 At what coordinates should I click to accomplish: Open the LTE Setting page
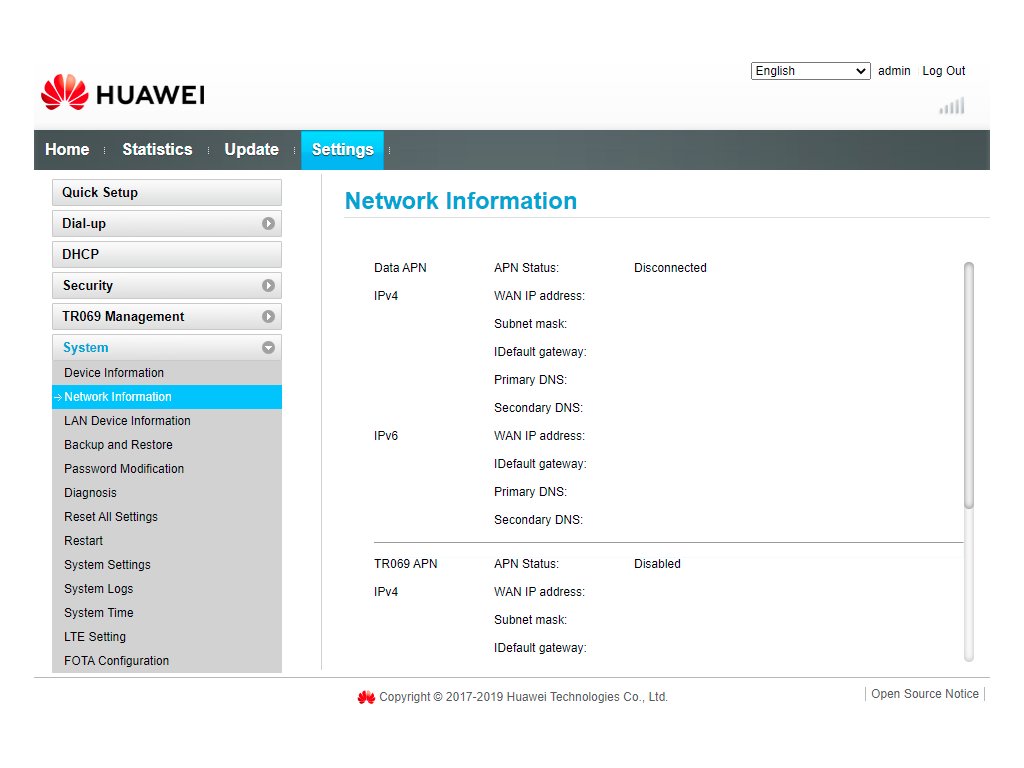pos(95,637)
